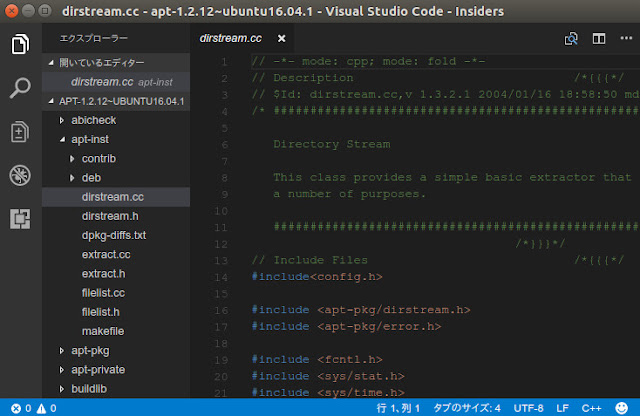
Task: Open the Debug view in activity bar
Action: click(x=20, y=176)
